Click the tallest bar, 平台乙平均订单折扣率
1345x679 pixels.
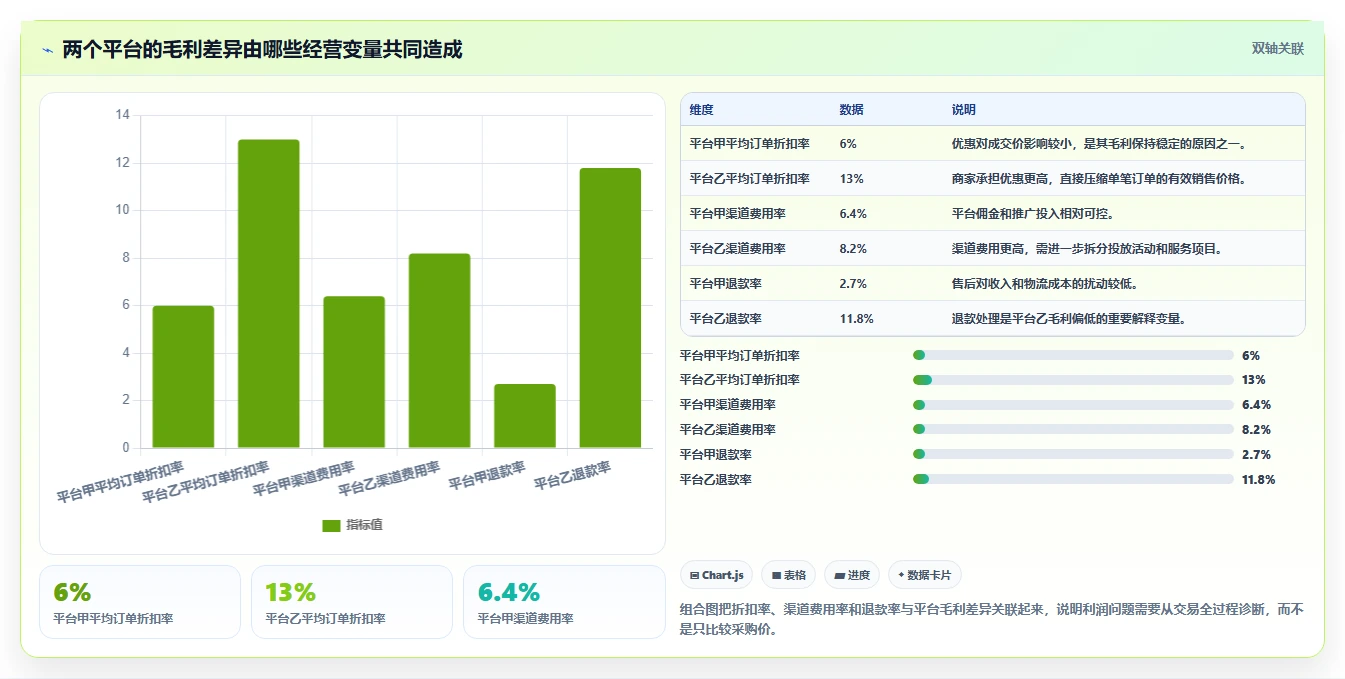[x=268, y=294]
